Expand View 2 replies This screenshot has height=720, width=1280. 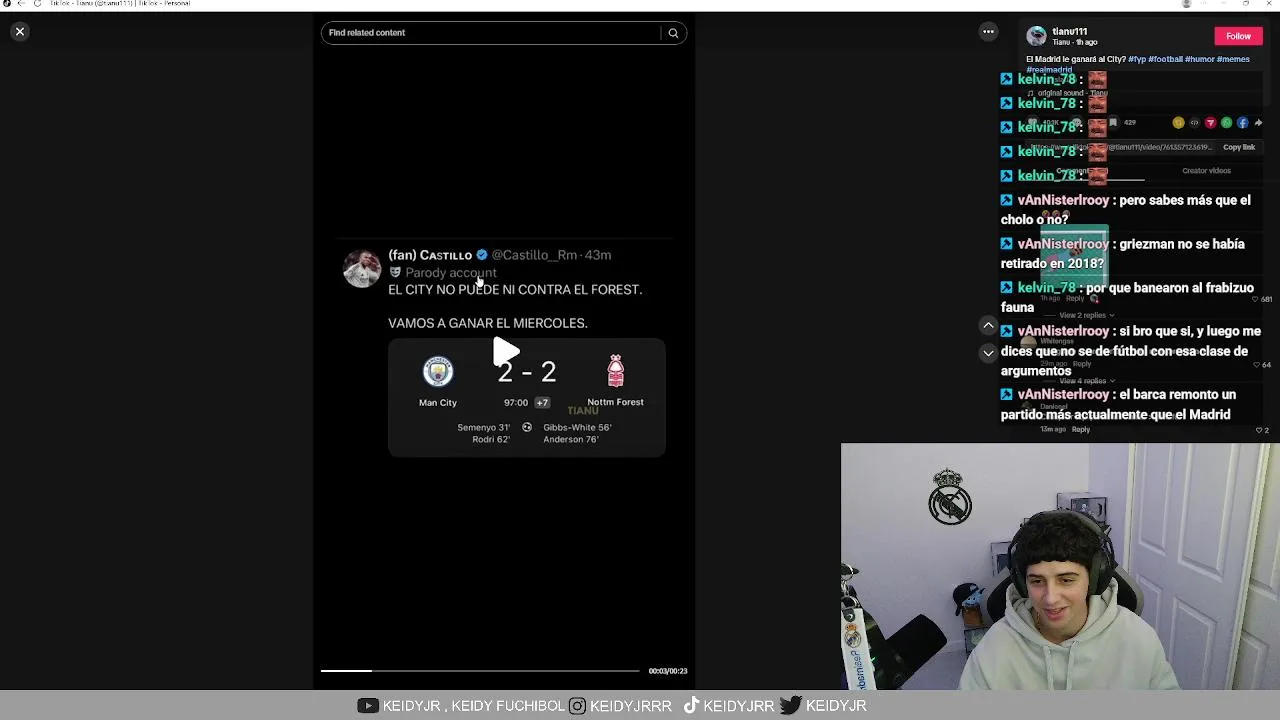pyautogui.click(x=1086, y=315)
